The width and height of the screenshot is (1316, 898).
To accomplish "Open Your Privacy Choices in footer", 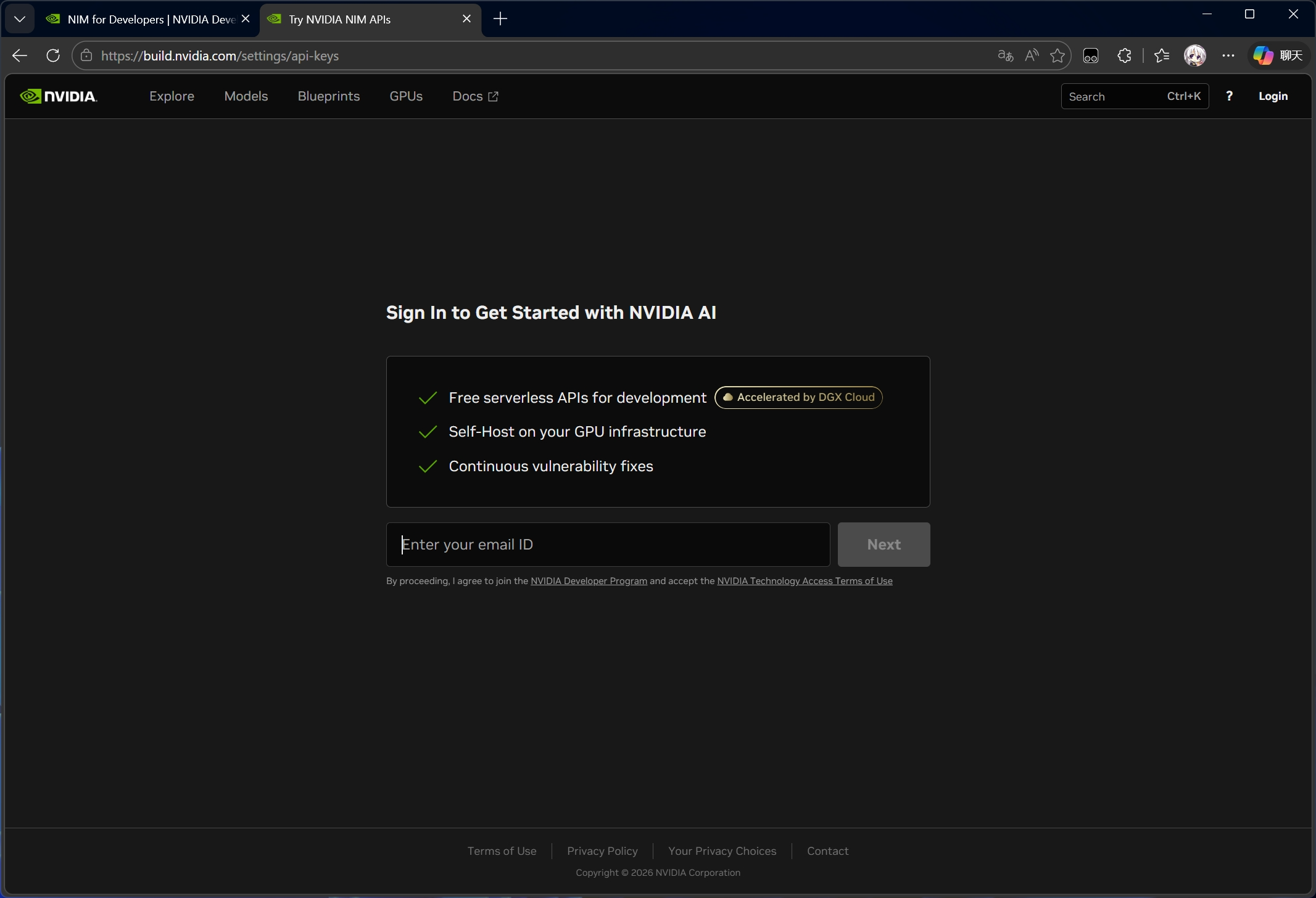I will tap(722, 851).
